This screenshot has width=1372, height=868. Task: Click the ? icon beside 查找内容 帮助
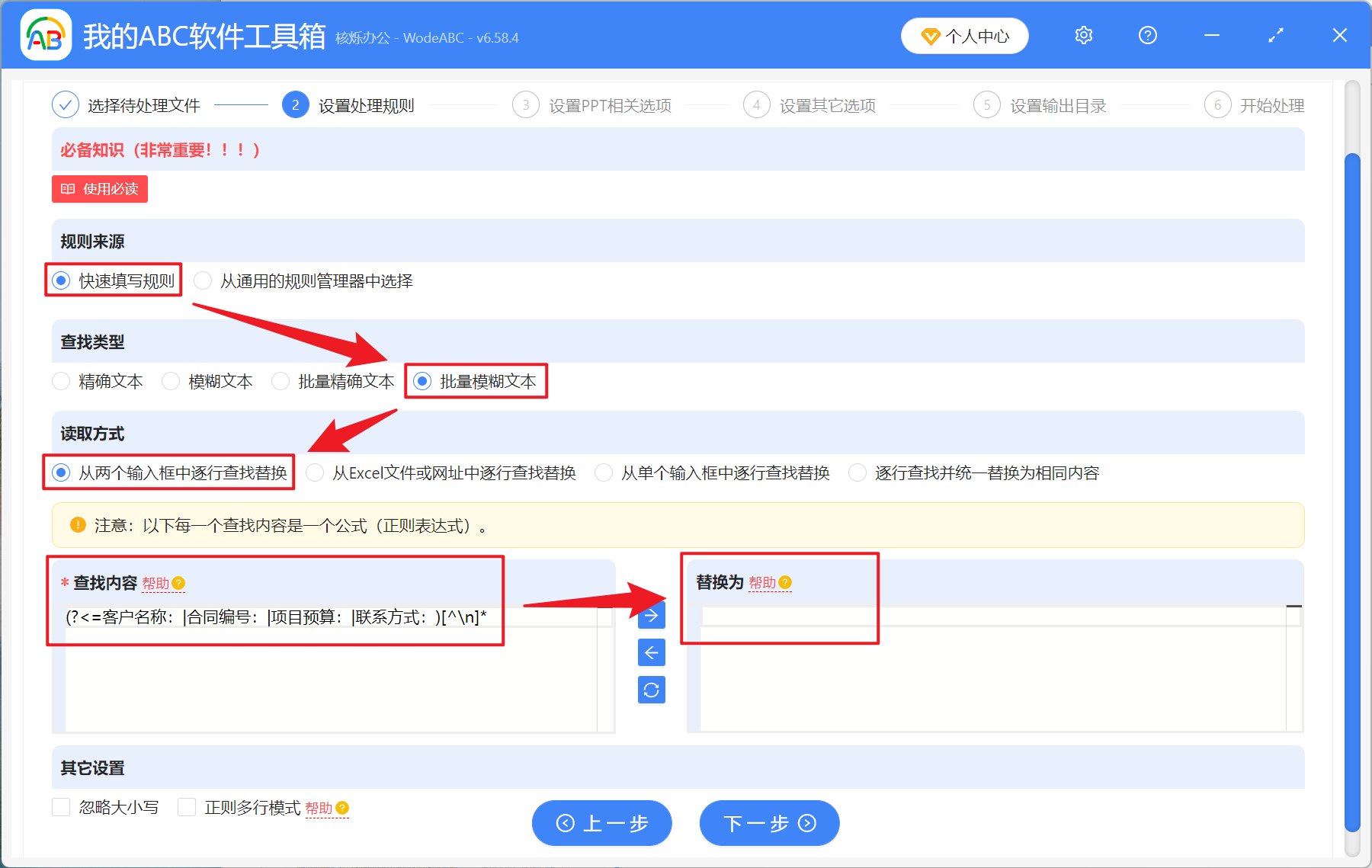(178, 583)
